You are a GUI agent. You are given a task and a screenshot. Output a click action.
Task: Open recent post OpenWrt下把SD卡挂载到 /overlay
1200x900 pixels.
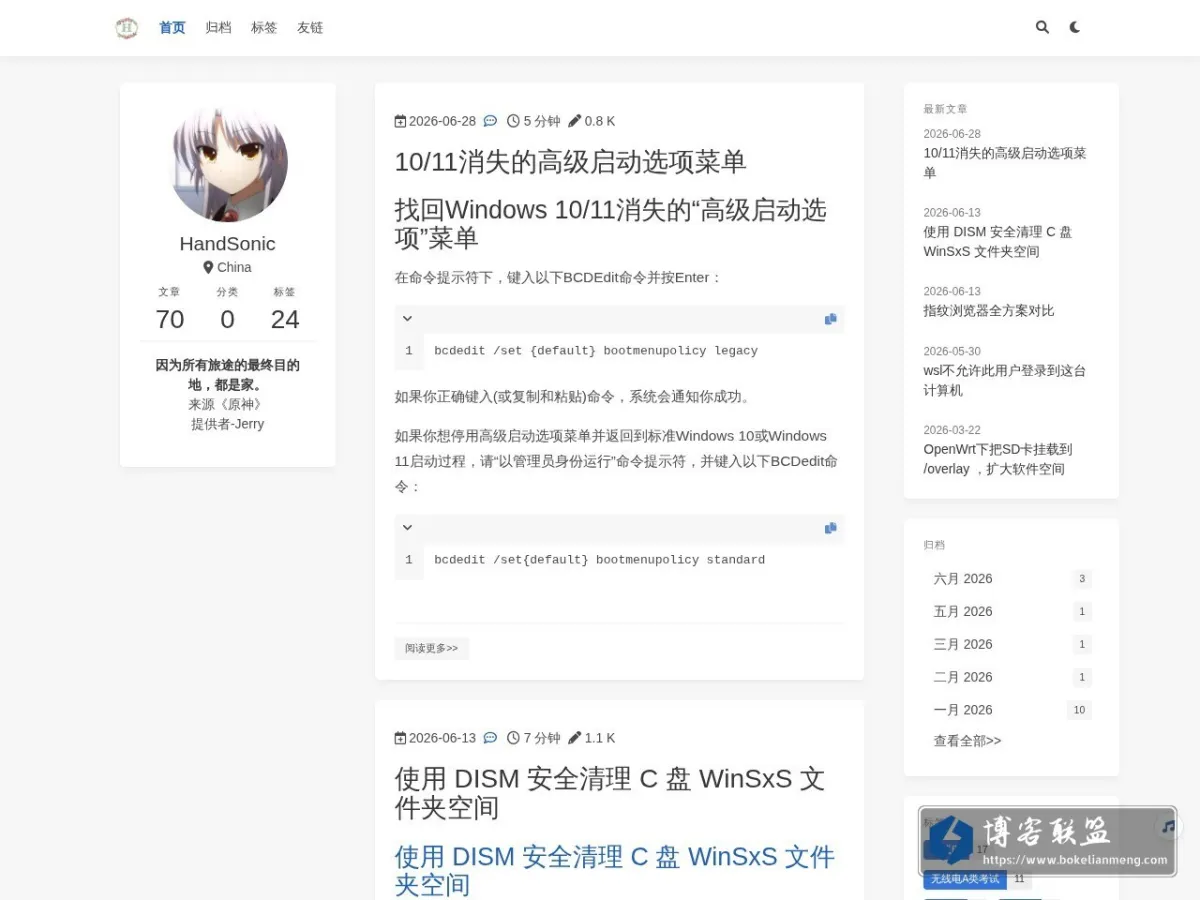(x=997, y=459)
